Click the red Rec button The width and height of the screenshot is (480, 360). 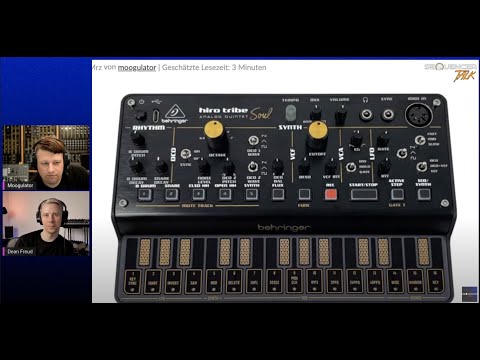[x=331, y=194]
